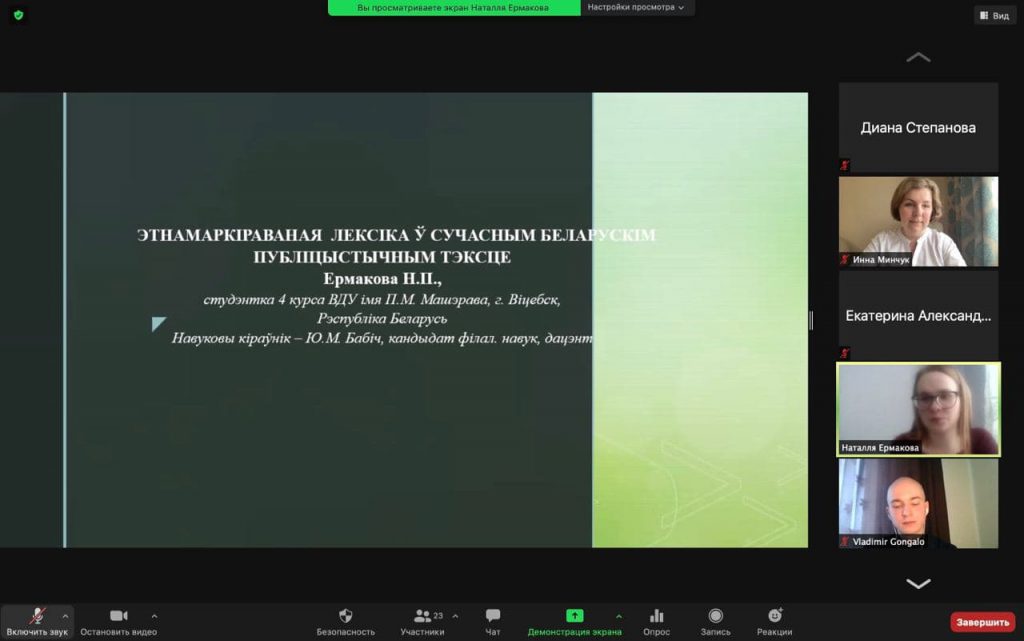Click the green encryption shield icon
The image size is (1024, 641).
click(18, 15)
